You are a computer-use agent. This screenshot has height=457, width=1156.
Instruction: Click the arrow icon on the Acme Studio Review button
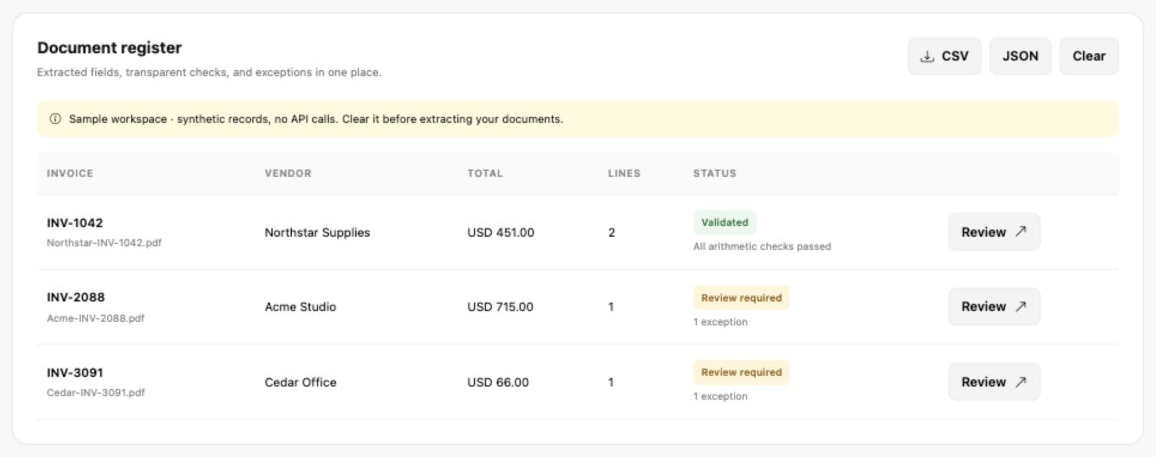pos(1020,307)
